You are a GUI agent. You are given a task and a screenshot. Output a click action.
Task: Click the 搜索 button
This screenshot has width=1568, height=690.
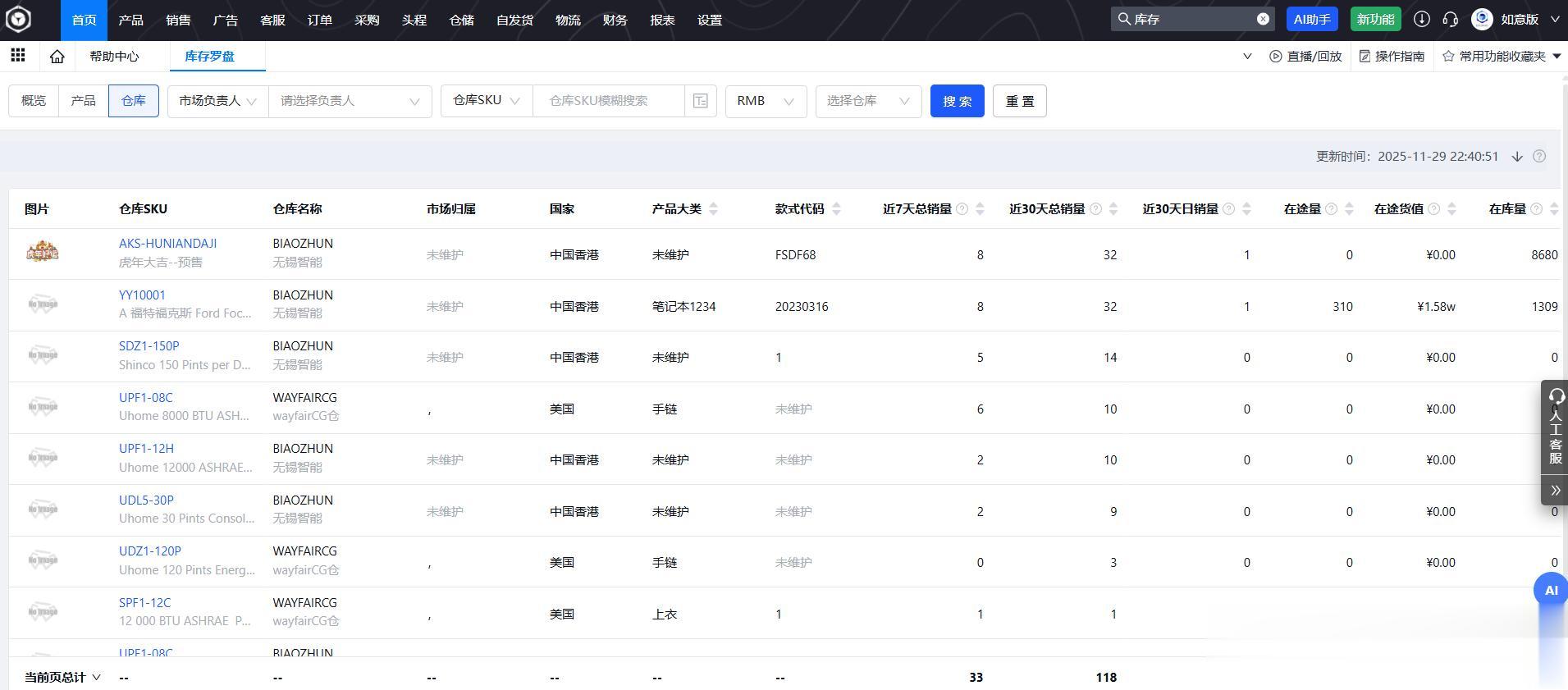pyautogui.click(x=958, y=101)
